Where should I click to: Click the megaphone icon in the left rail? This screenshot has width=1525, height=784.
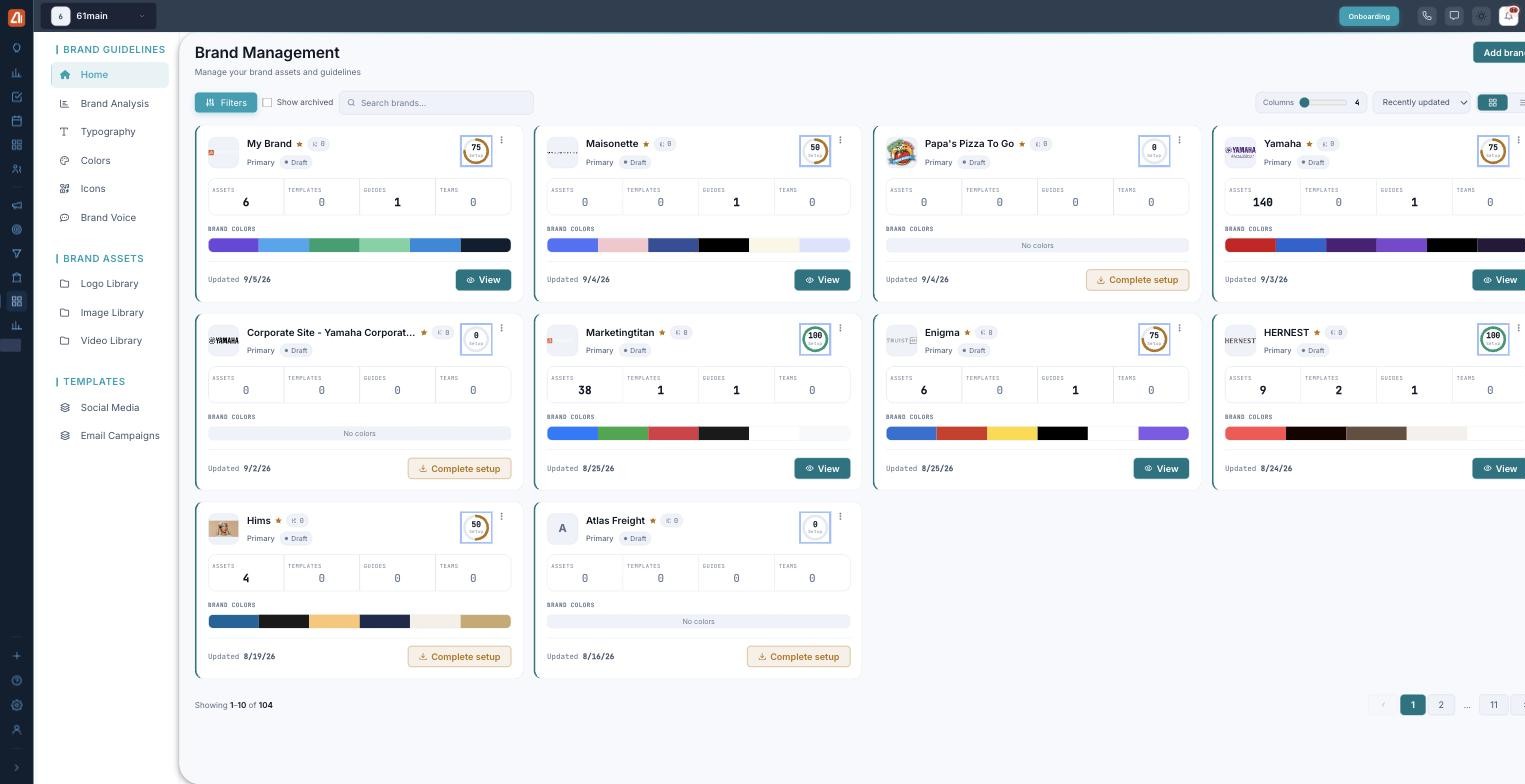16,206
